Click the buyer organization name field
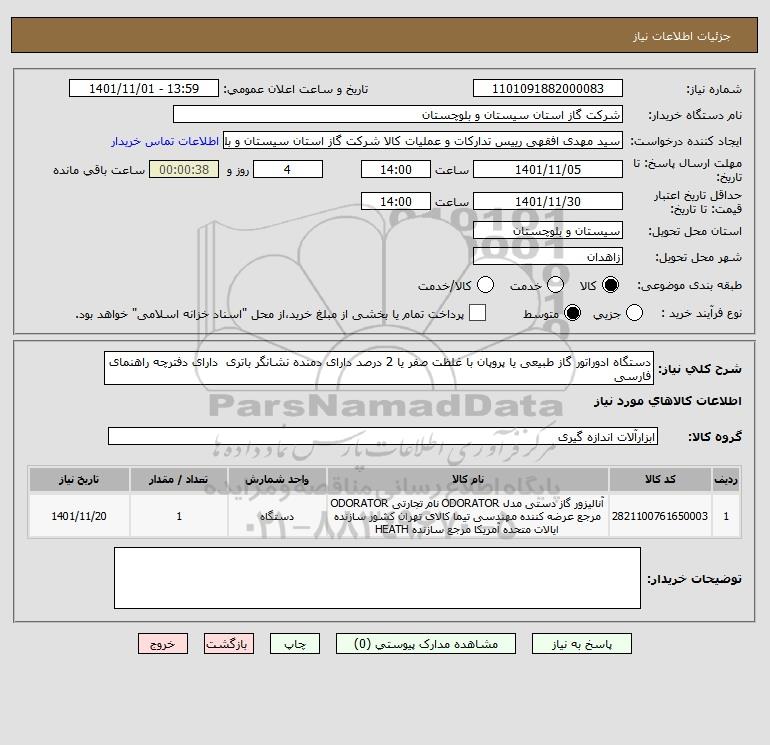770x745 pixels. pos(398,114)
